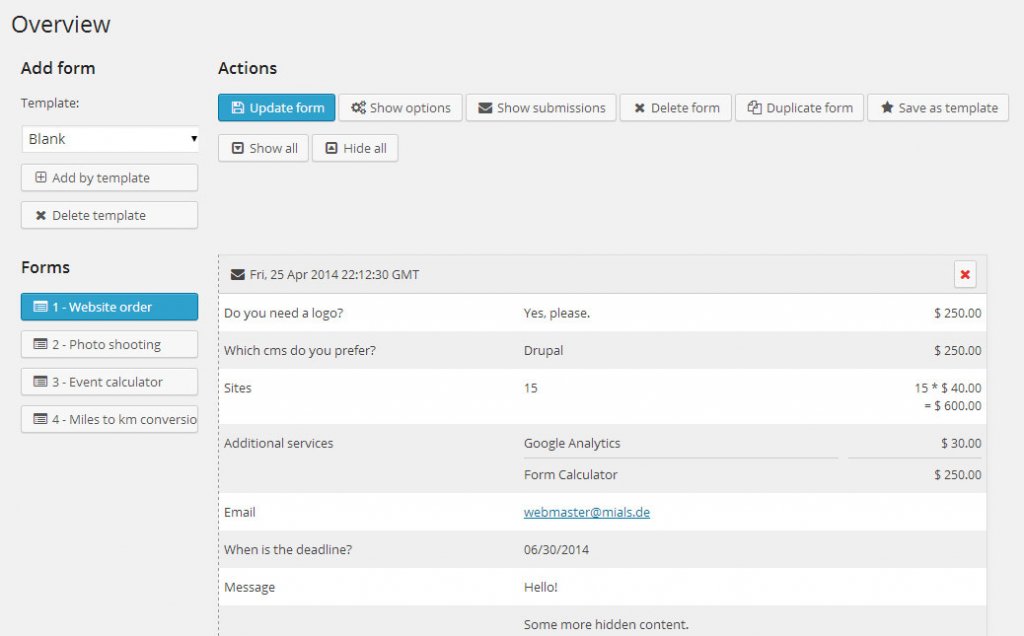Click the 'Yes, please.' answer
The height and width of the screenshot is (636, 1024).
pos(556,313)
